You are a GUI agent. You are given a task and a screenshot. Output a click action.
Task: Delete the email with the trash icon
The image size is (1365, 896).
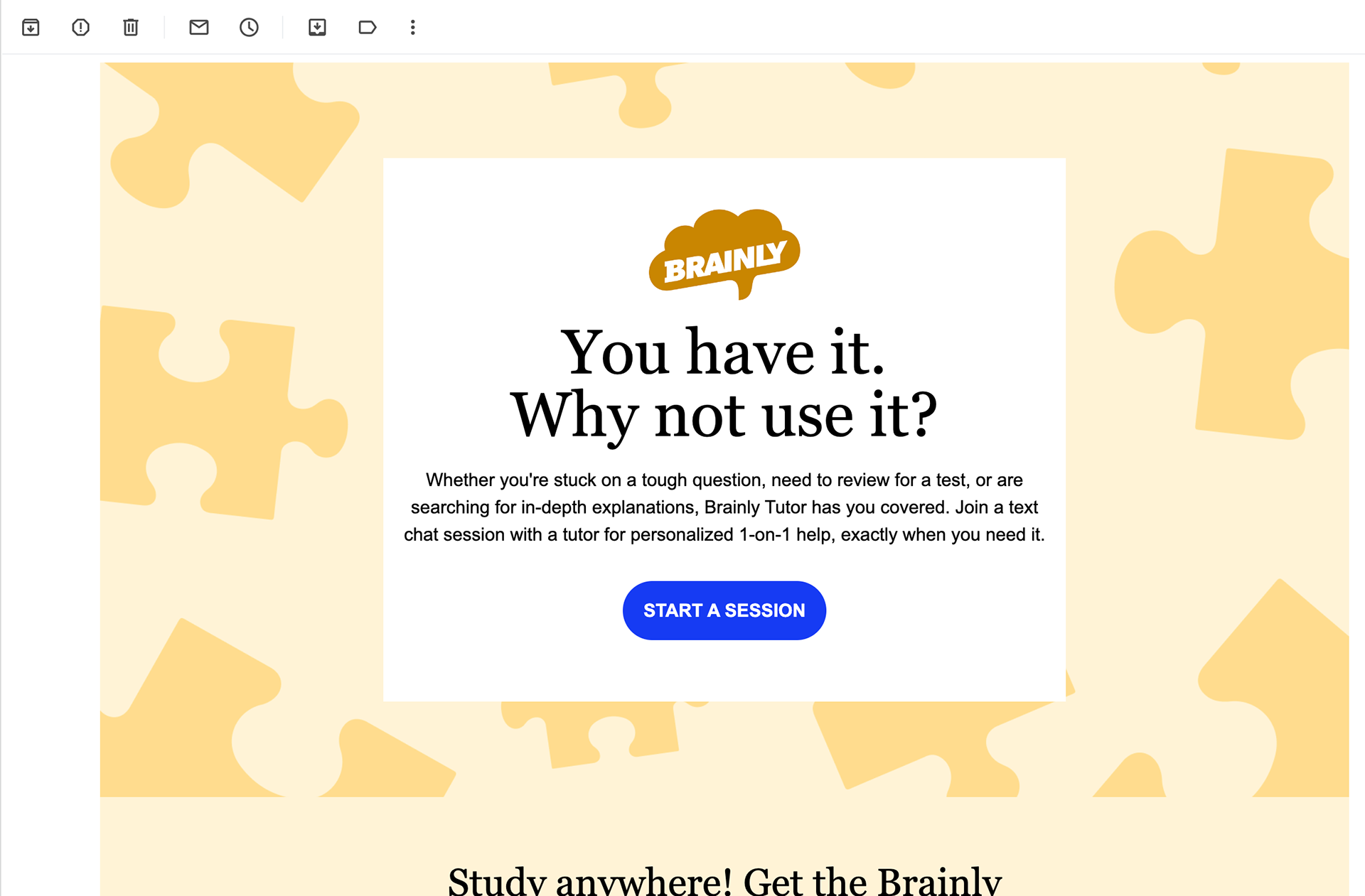click(x=131, y=28)
